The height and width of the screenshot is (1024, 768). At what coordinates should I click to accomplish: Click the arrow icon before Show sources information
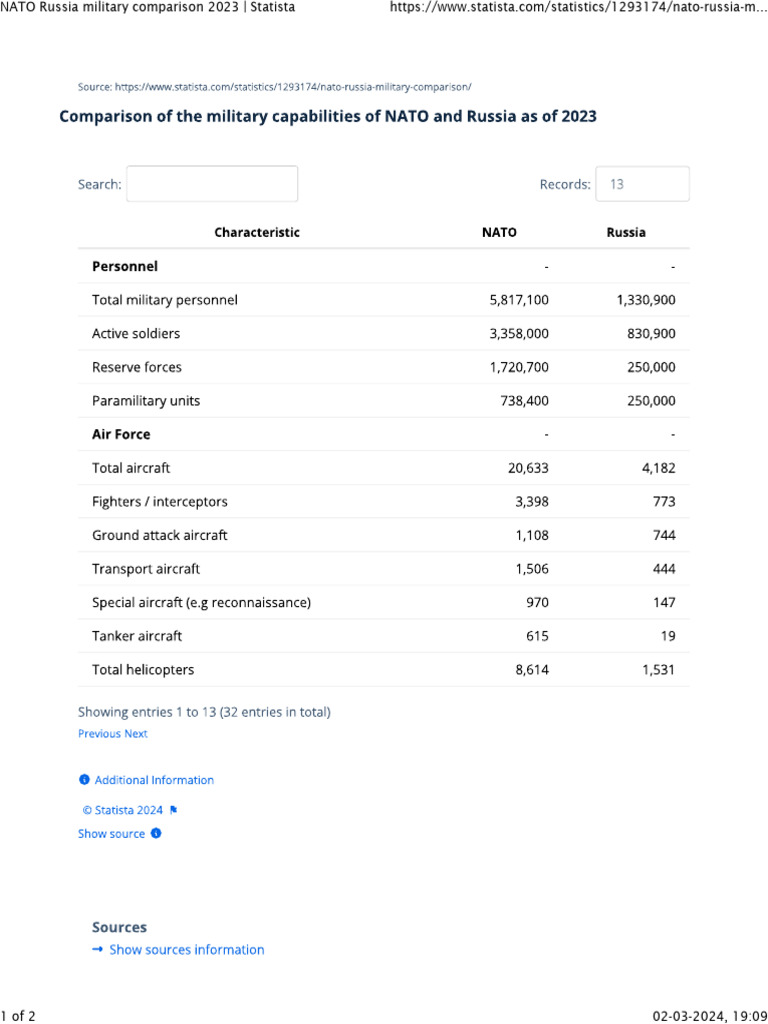pyautogui.click(x=97, y=950)
